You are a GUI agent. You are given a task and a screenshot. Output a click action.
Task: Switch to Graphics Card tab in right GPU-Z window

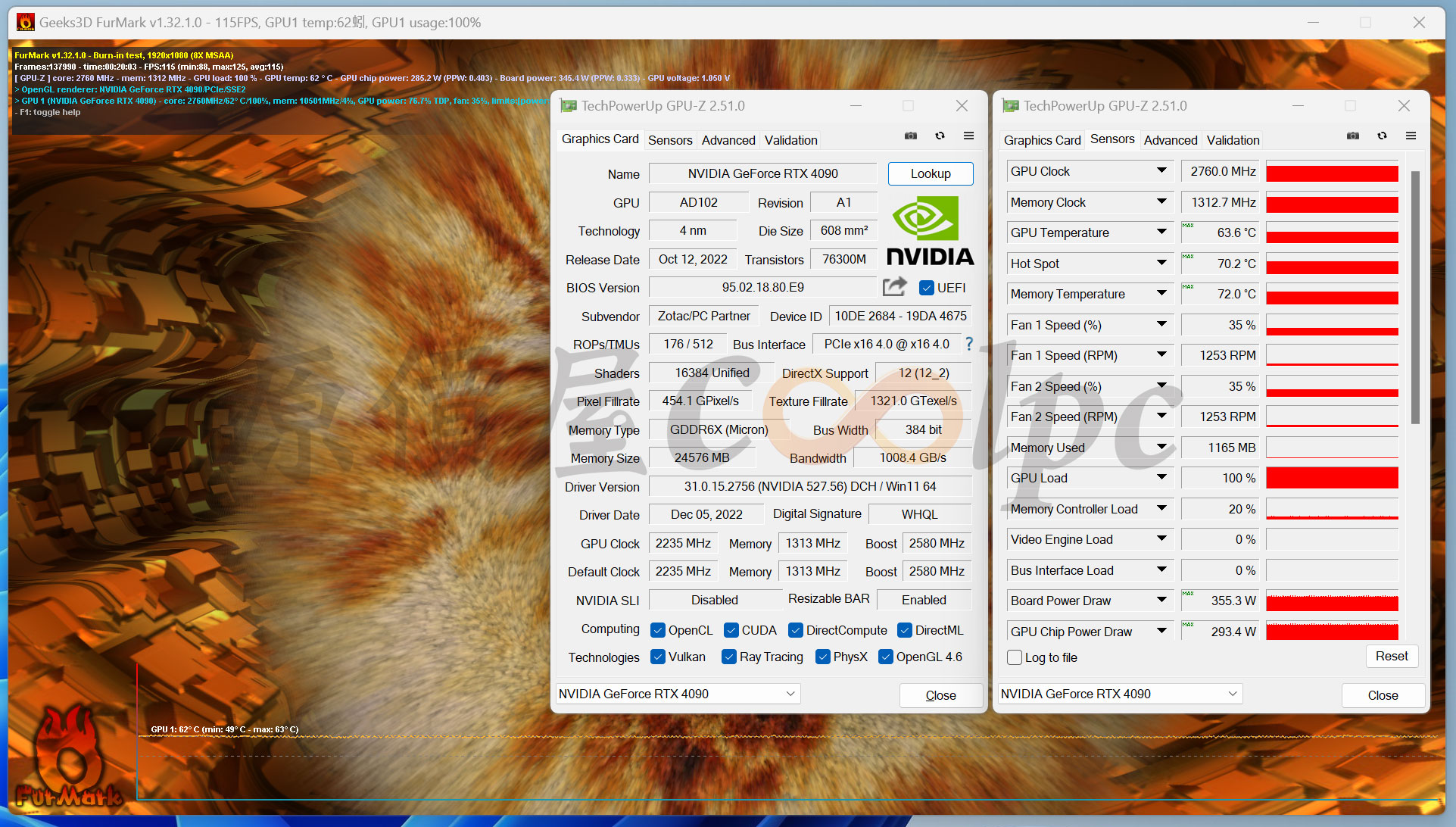[x=1043, y=140]
